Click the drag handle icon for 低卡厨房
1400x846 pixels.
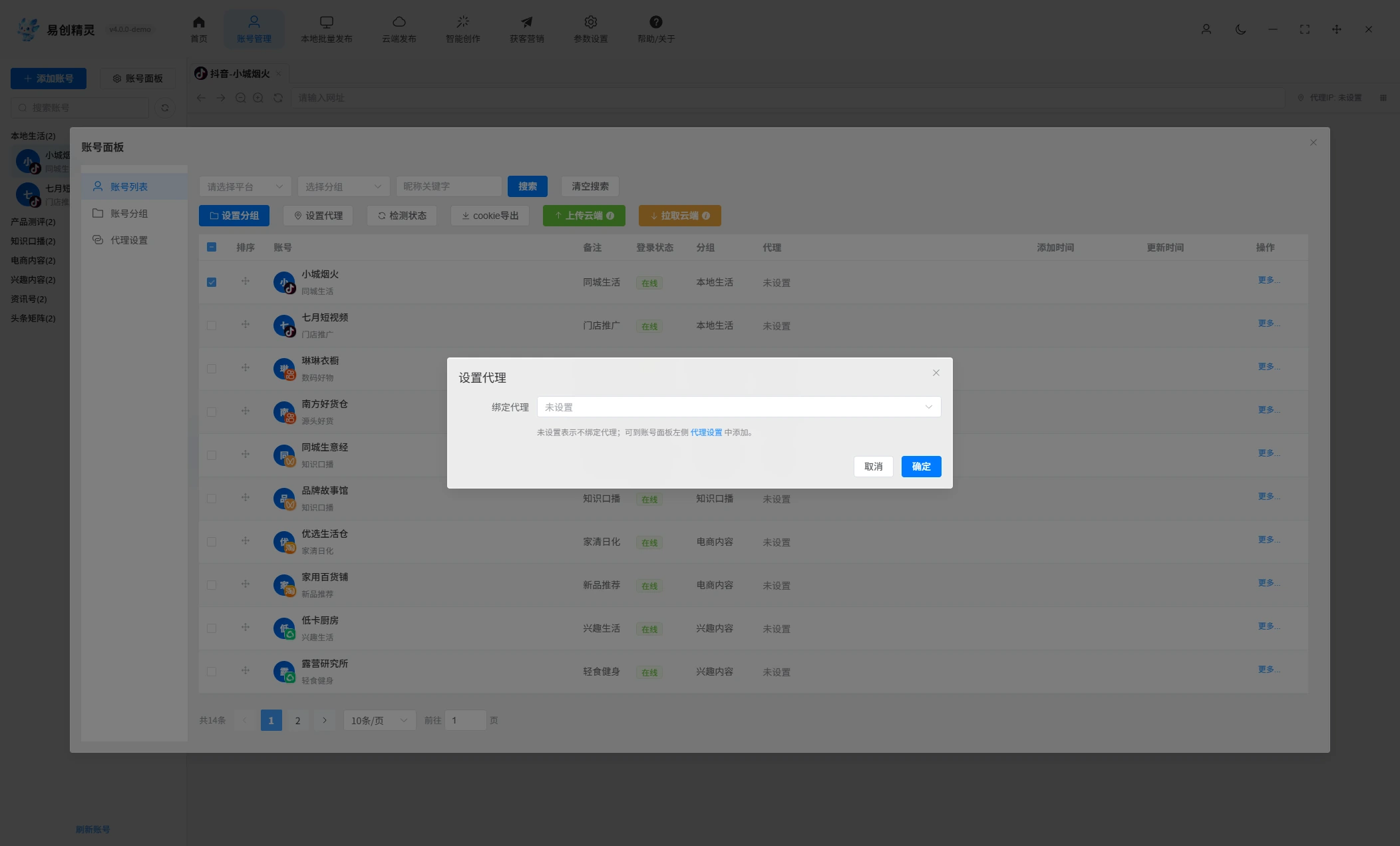pos(246,627)
